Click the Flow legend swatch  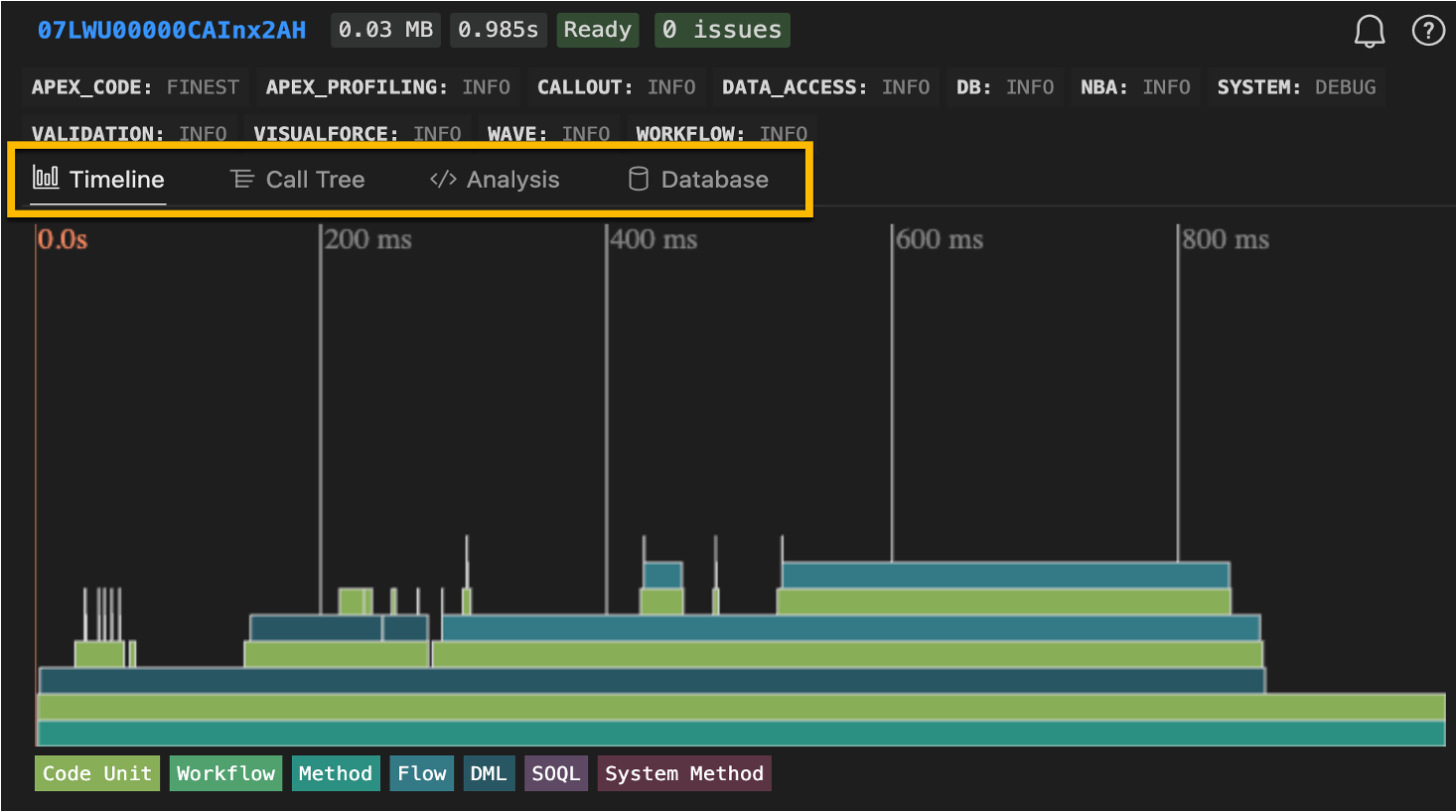[x=422, y=773]
